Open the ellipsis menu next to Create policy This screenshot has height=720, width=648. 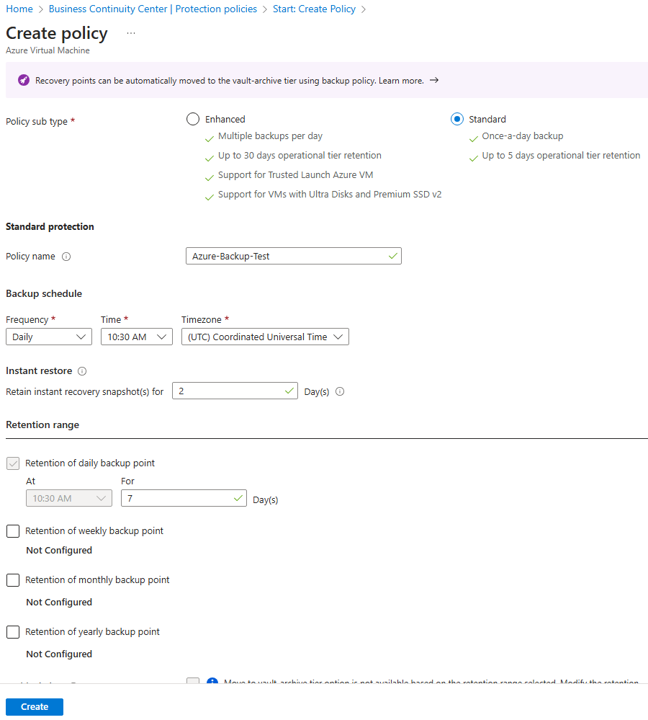coord(131,33)
